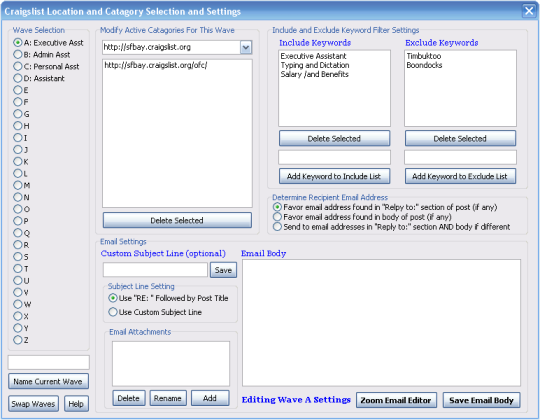The height and width of the screenshot is (420, 540).
Task: Rename the selected email attachment
Action: 168,398
